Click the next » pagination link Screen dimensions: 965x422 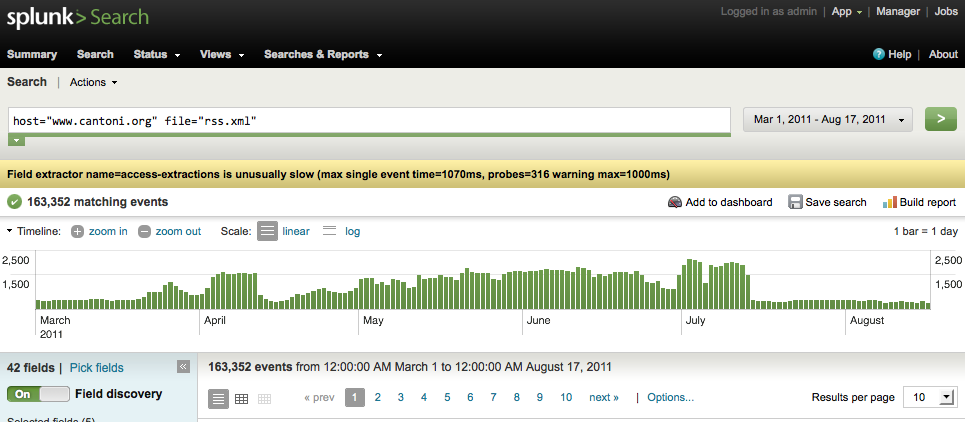click(604, 397)
